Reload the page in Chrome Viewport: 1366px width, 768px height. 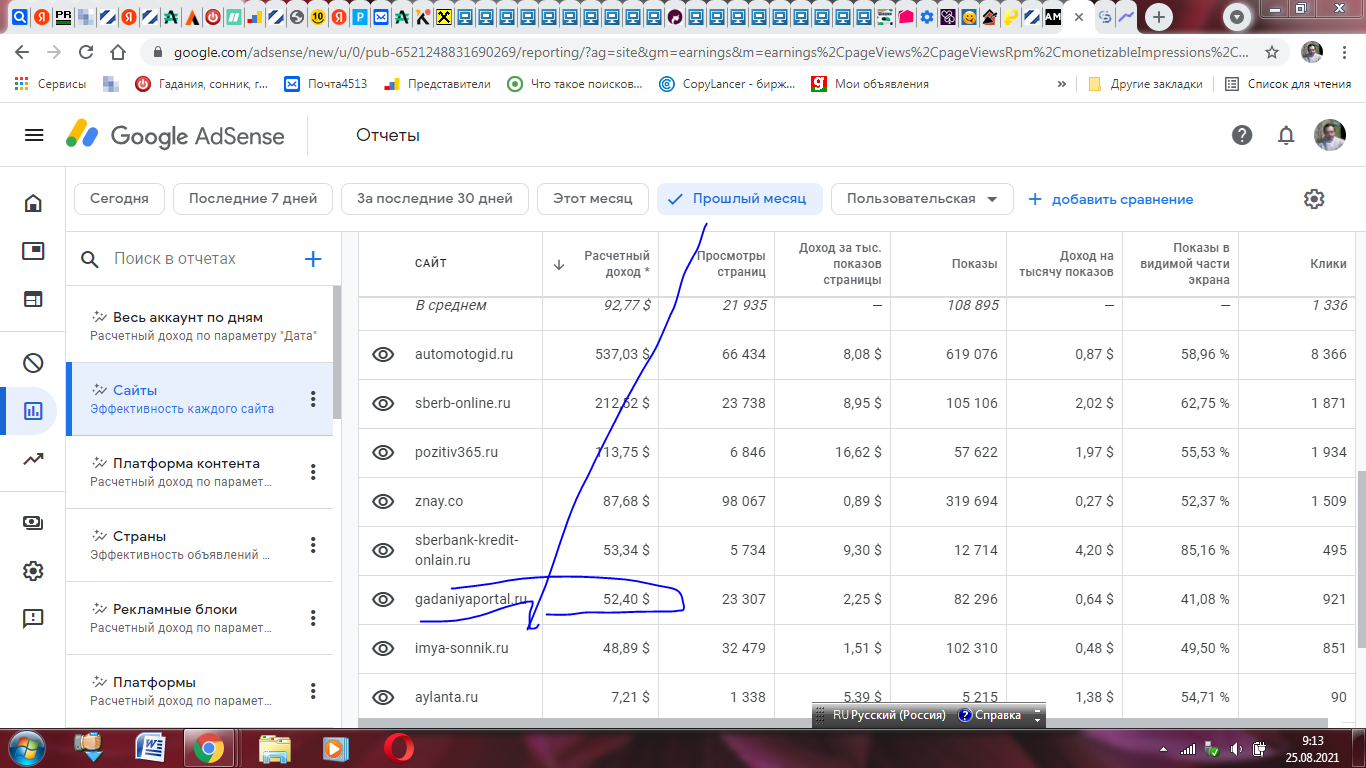[86, 52]
